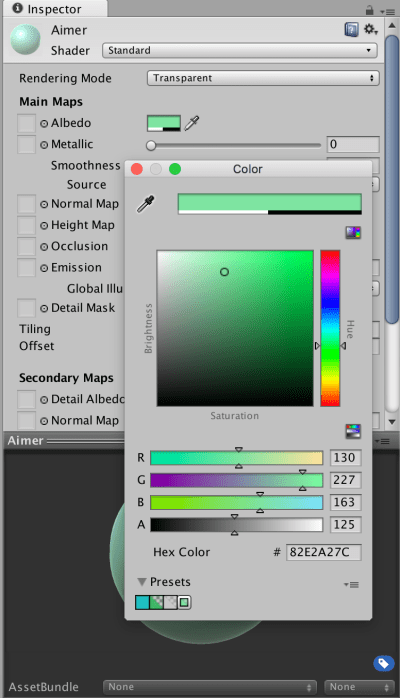Select the teal preset swatch
Viewport: 400px width, 698px height.
(x=142, y=603)
